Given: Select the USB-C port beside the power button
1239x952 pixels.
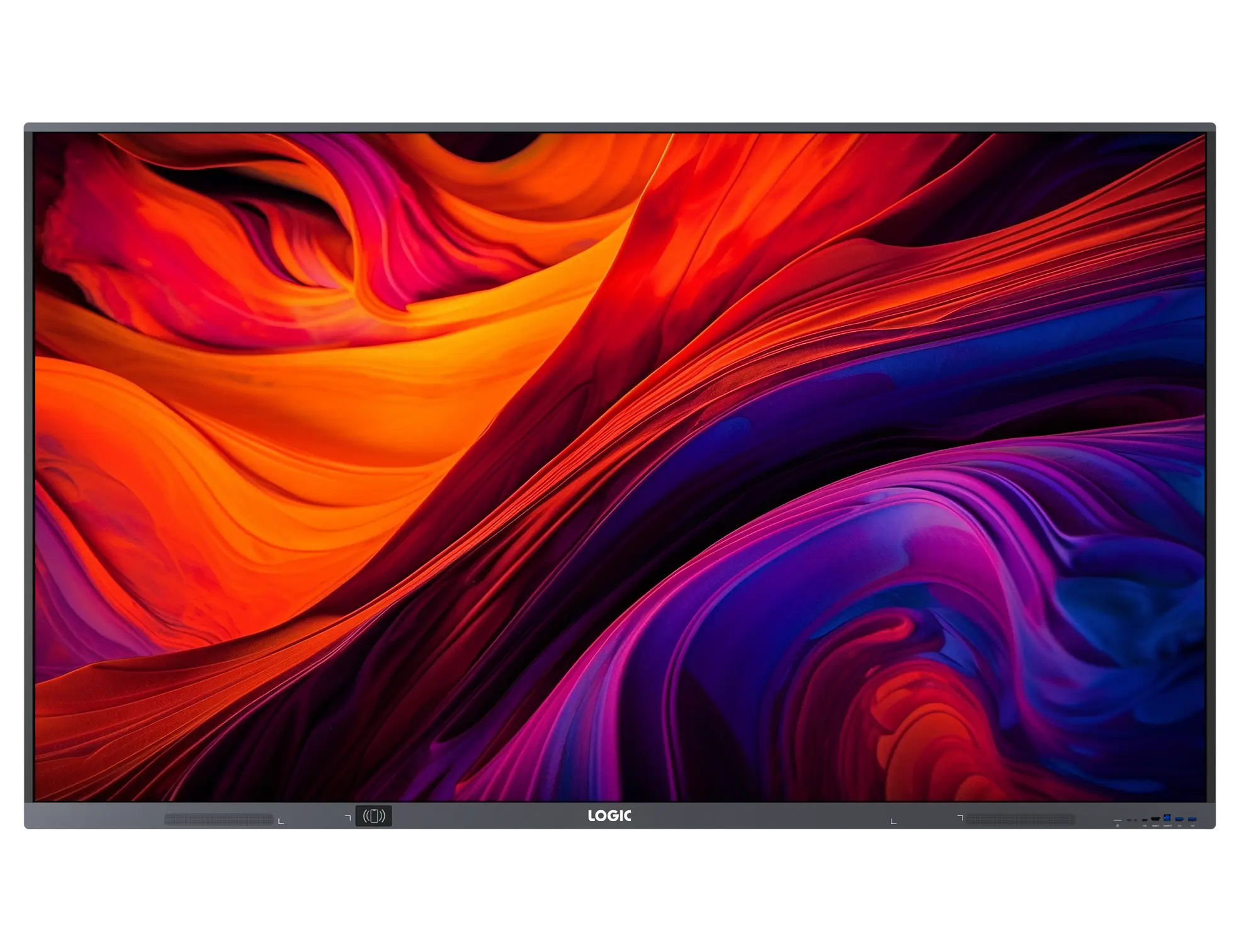Looking at the screenshot, I should pos(1129,820).
